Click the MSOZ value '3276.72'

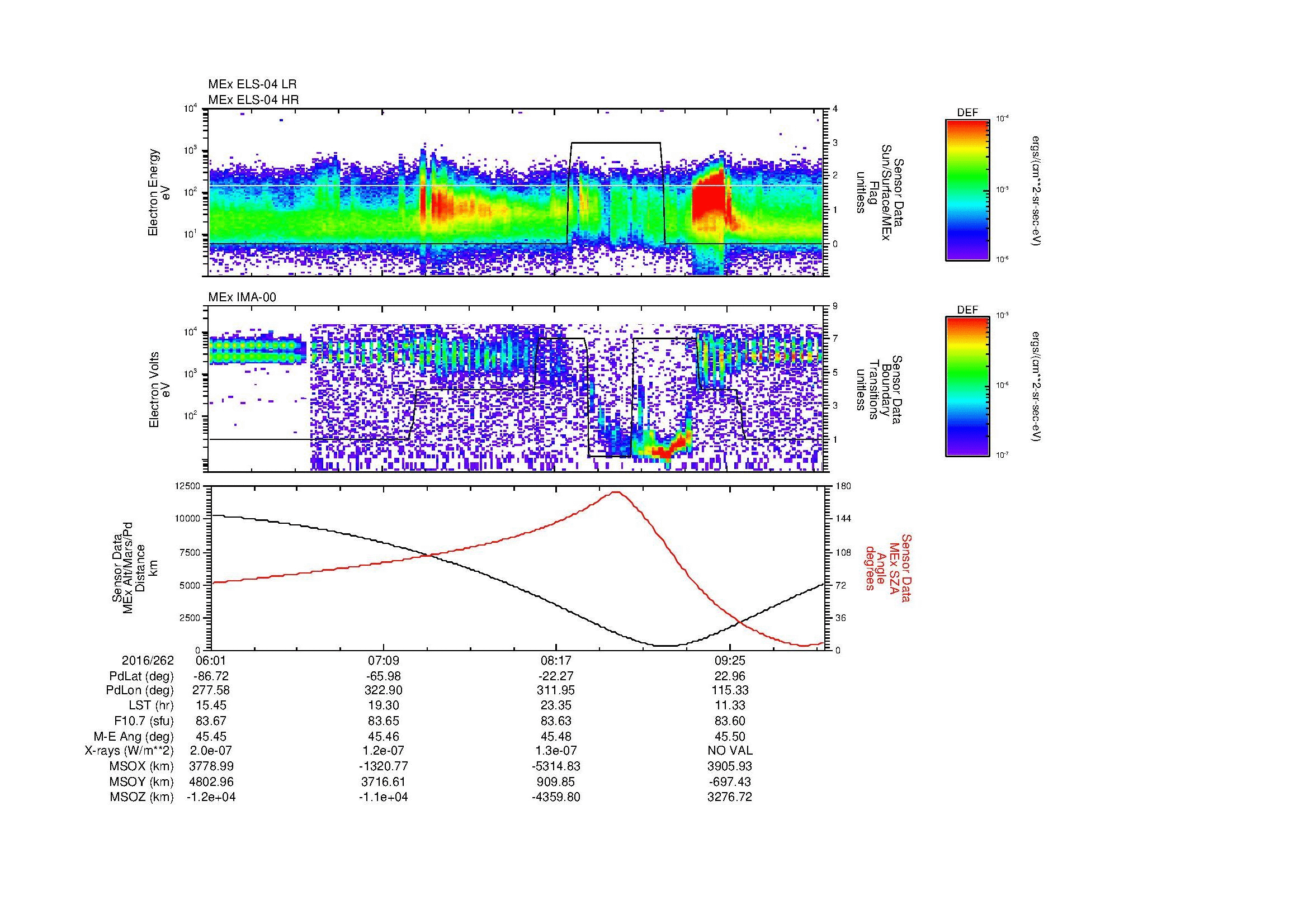(x=730, y=797)
